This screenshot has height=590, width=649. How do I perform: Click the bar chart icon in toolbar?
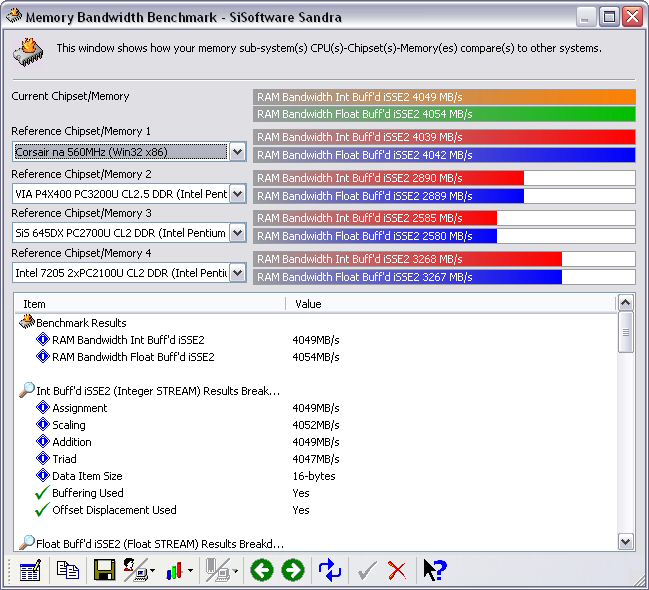(175, 570)
